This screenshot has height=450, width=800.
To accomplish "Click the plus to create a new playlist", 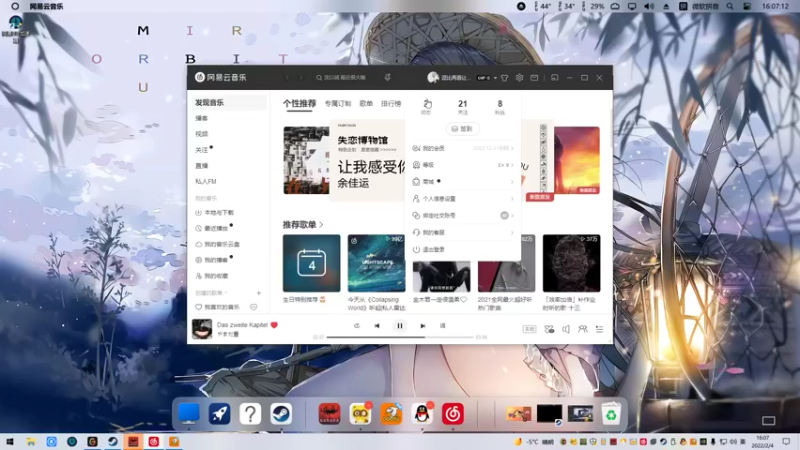I will (x=259, y=293).
